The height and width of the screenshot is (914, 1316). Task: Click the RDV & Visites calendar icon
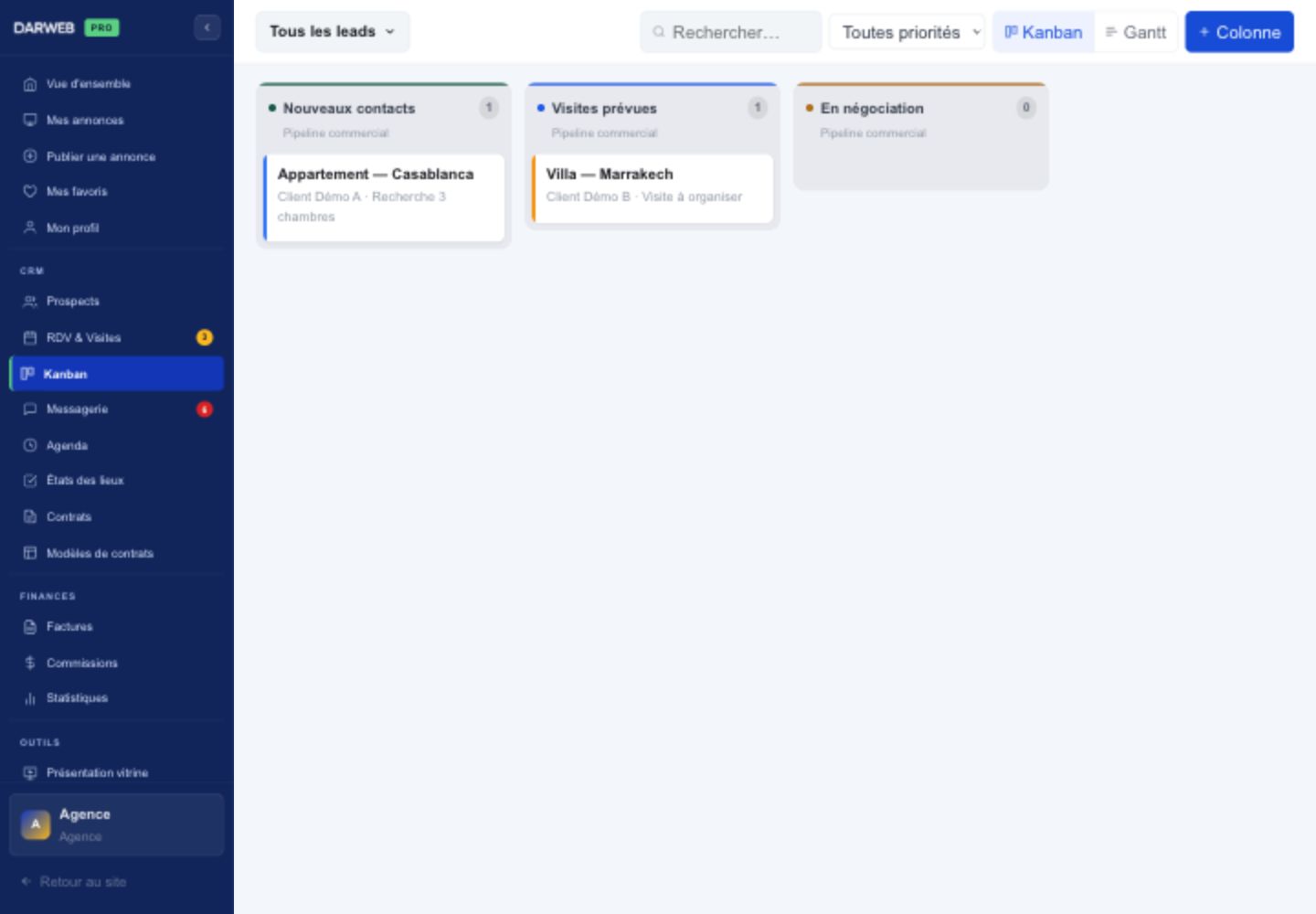[x=30, y=337]
